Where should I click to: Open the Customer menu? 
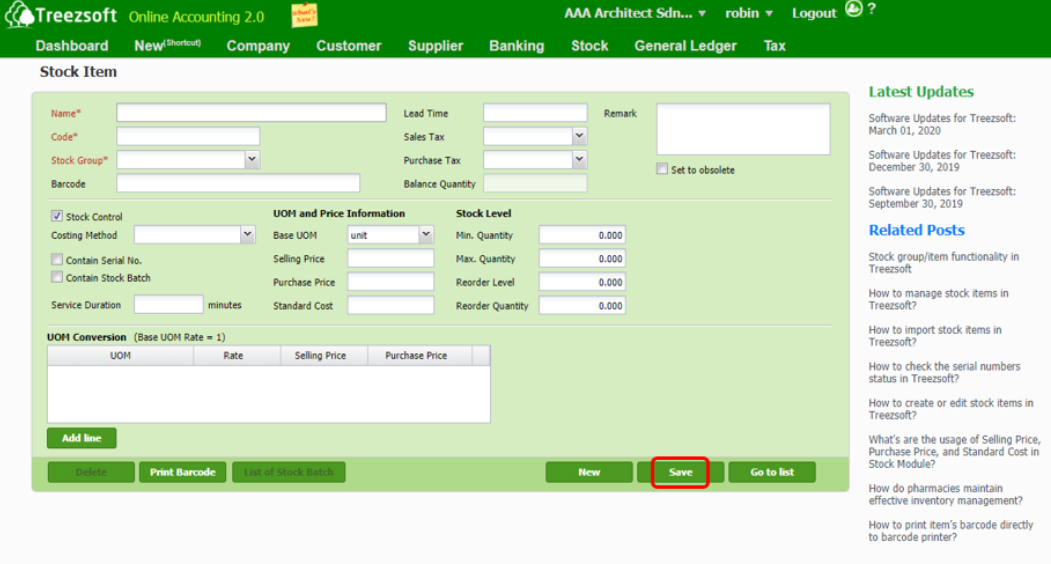click(x=349, y=46)
